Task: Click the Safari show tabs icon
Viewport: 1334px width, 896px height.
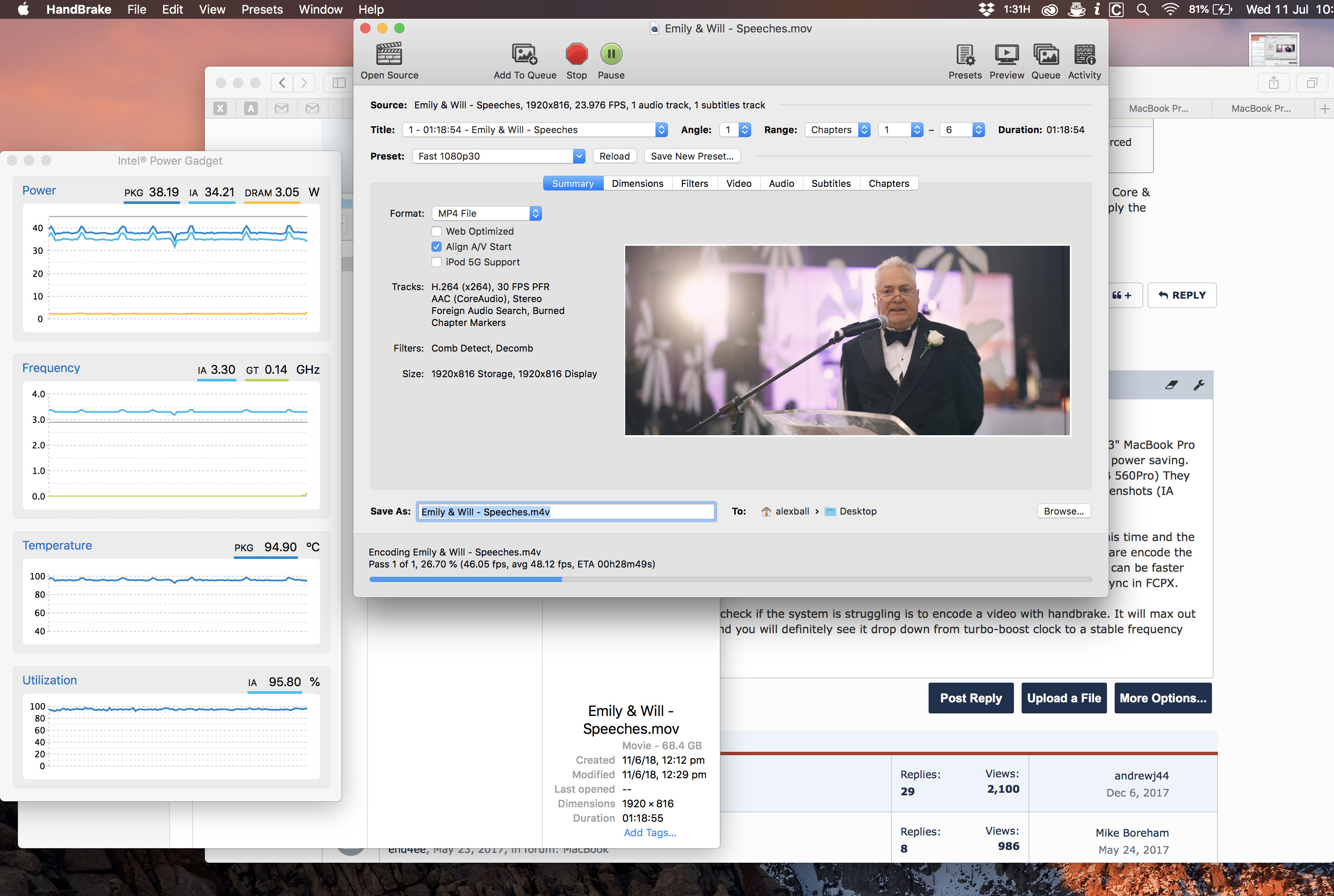Action: [1312, 83]
